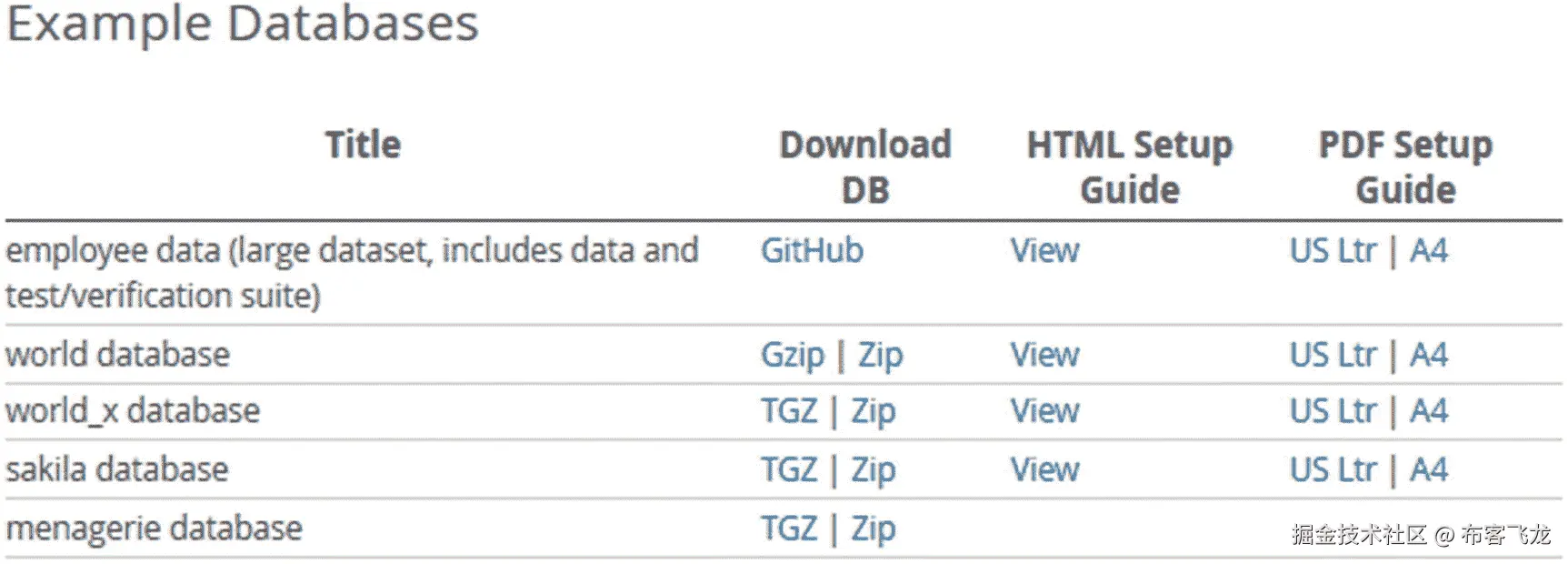1568x564 pixels.
Task: View the world_x database HTML setup guide
Action: [1044, 411]
